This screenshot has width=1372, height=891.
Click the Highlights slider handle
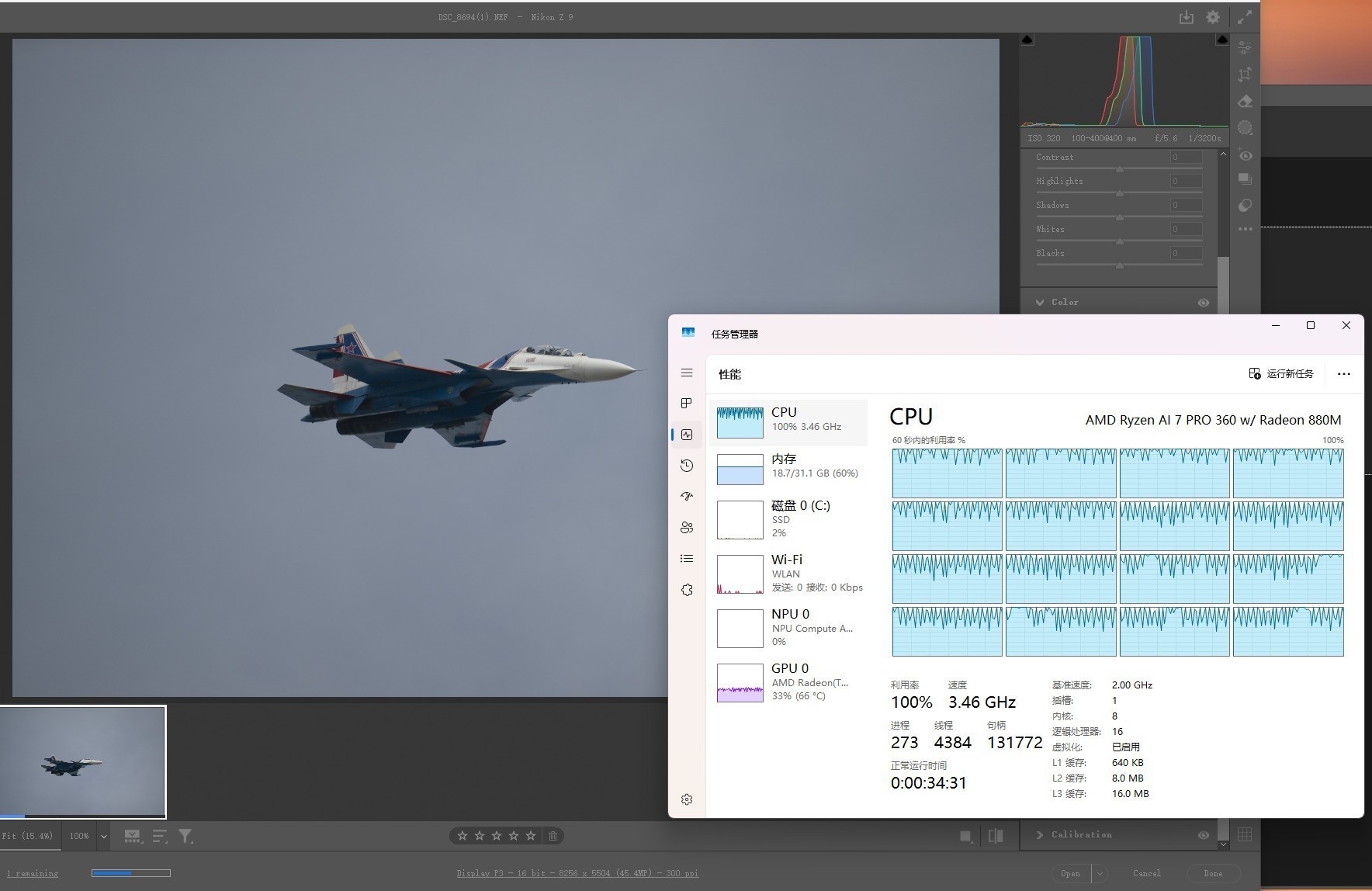(1120, 193)
